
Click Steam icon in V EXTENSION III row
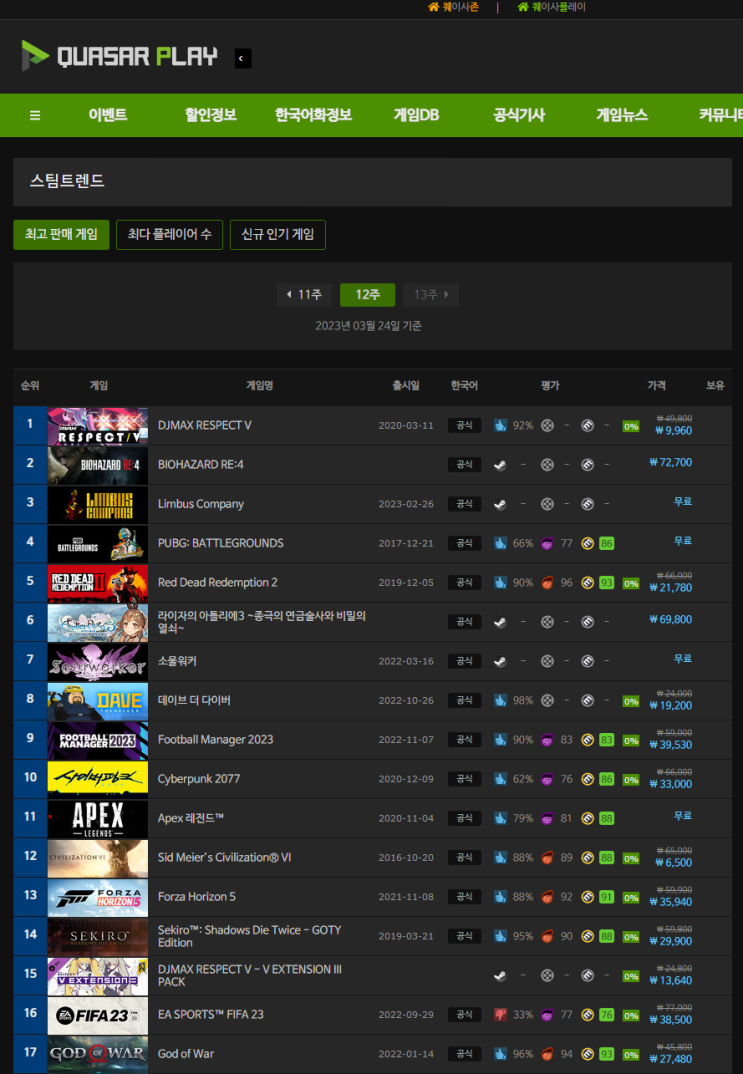[x=501, y=976]
